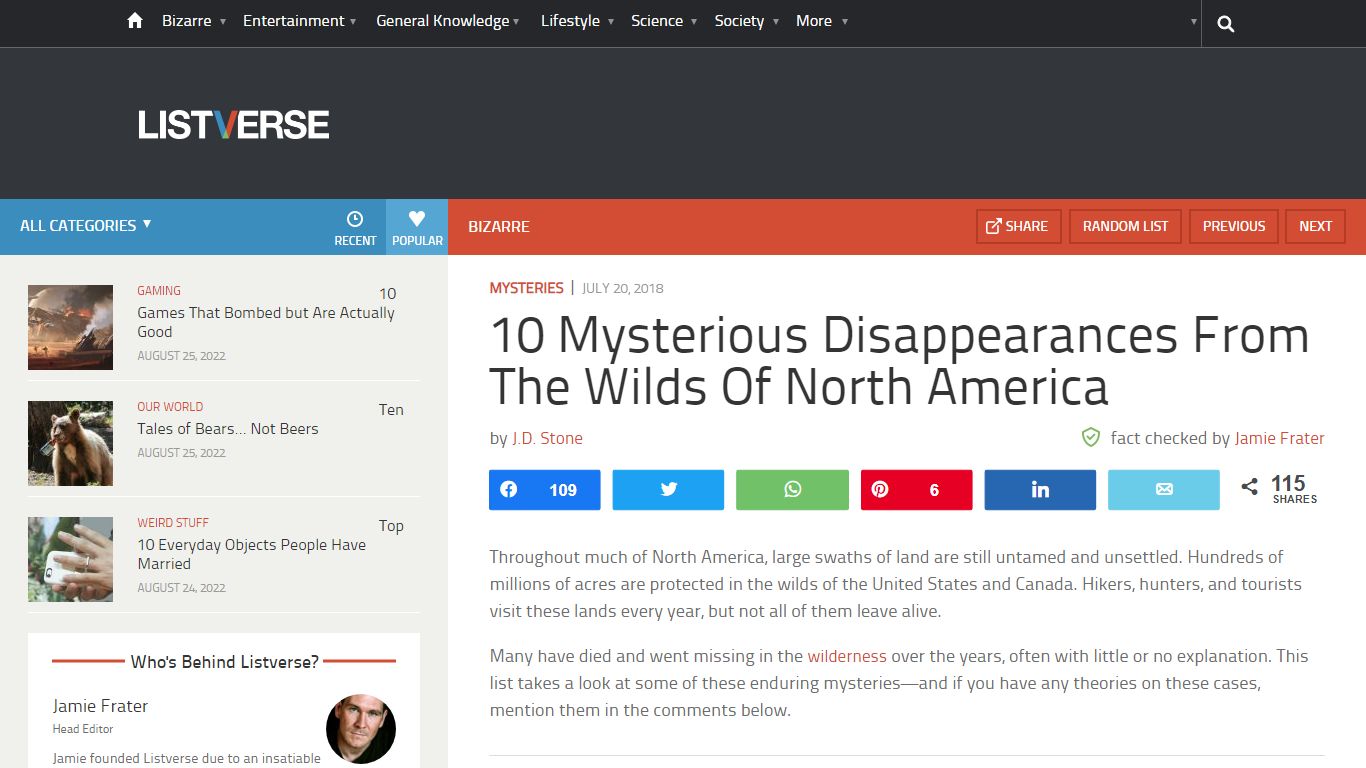Click the Weird Stuff category label
1366x768 pixels.
pyautogui.click(x=173, y=523)
